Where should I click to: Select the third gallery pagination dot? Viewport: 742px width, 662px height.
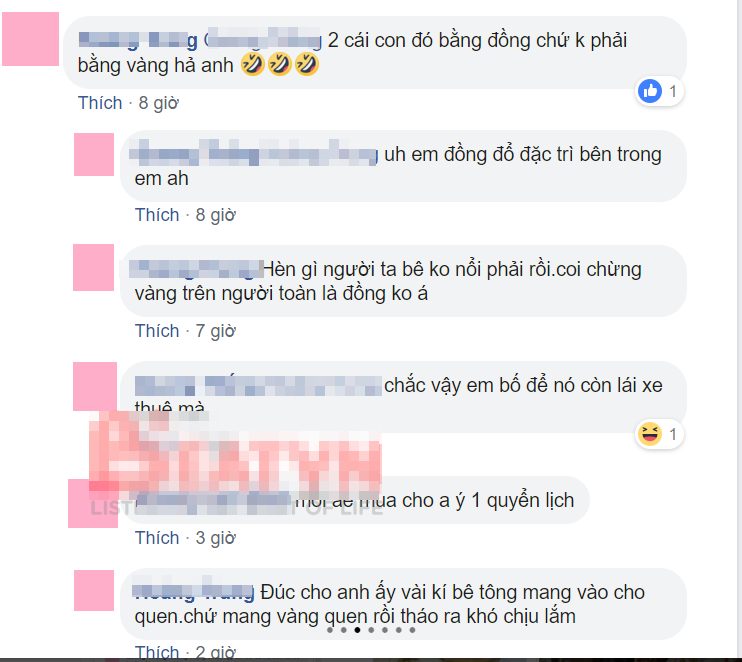(x=357, y=630)
